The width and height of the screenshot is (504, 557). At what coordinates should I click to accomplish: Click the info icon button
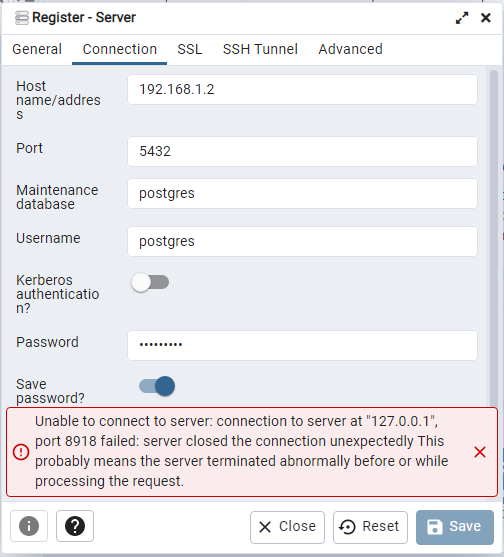point(29,526)
